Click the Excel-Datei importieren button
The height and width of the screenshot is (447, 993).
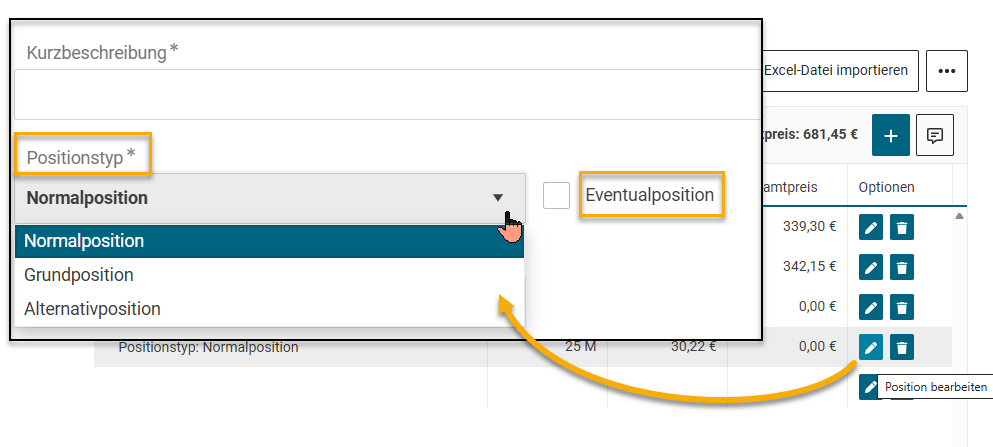pos(838,71)
